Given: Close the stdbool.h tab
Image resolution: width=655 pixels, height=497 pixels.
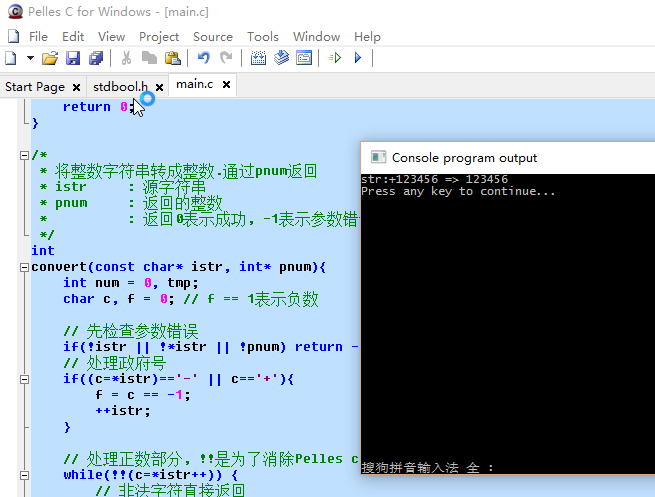Looking at the screenshot, I should 159,87.
